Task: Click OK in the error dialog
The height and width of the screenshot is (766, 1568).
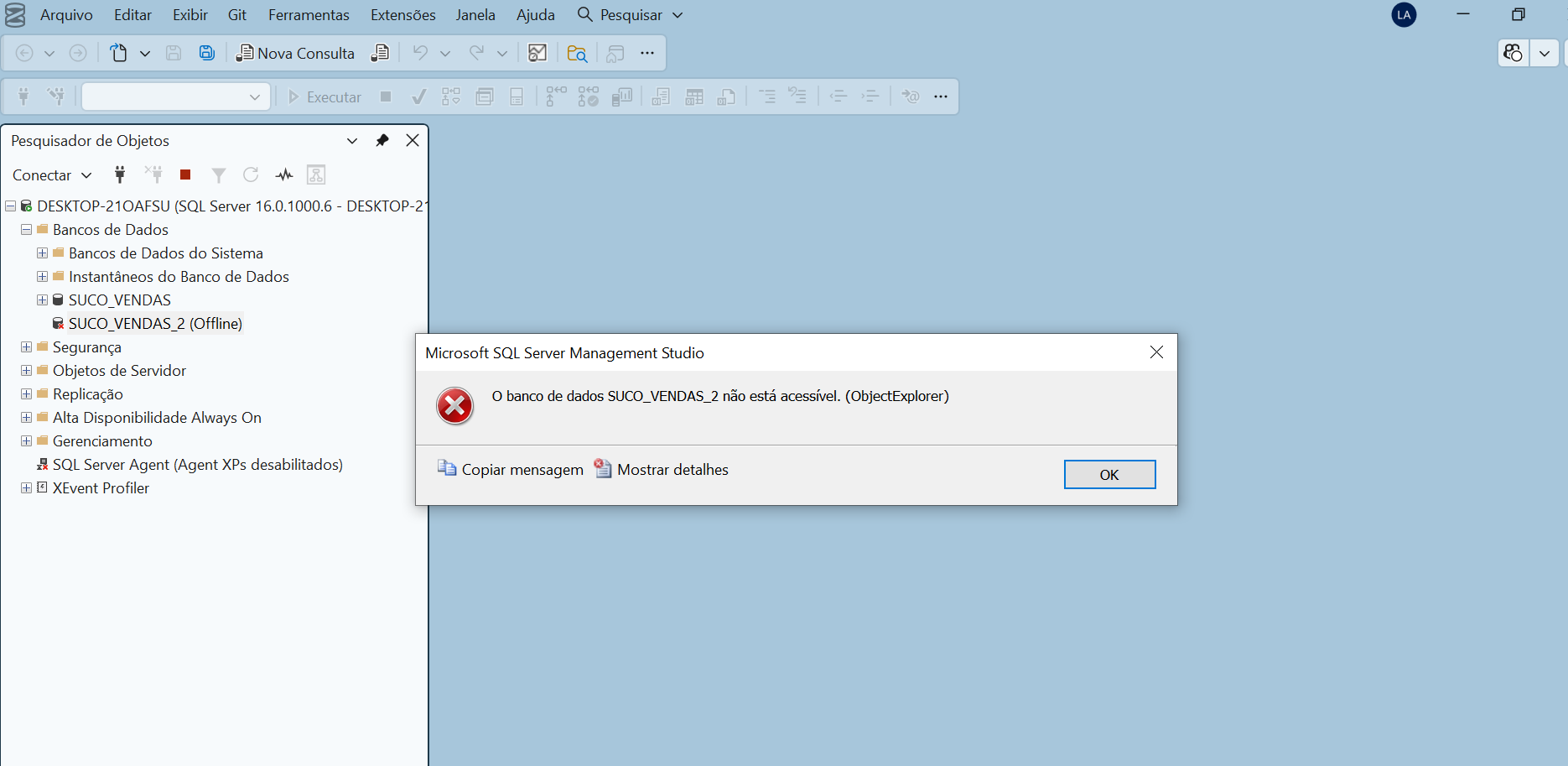Action: pyautogui.click(x=1109, y=474)
